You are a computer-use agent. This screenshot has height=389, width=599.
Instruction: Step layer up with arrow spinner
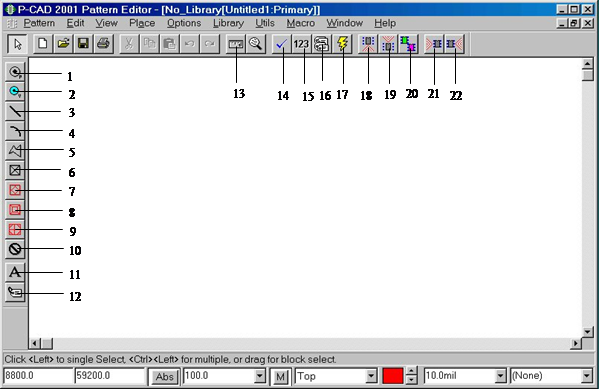[x=411, y=371]
